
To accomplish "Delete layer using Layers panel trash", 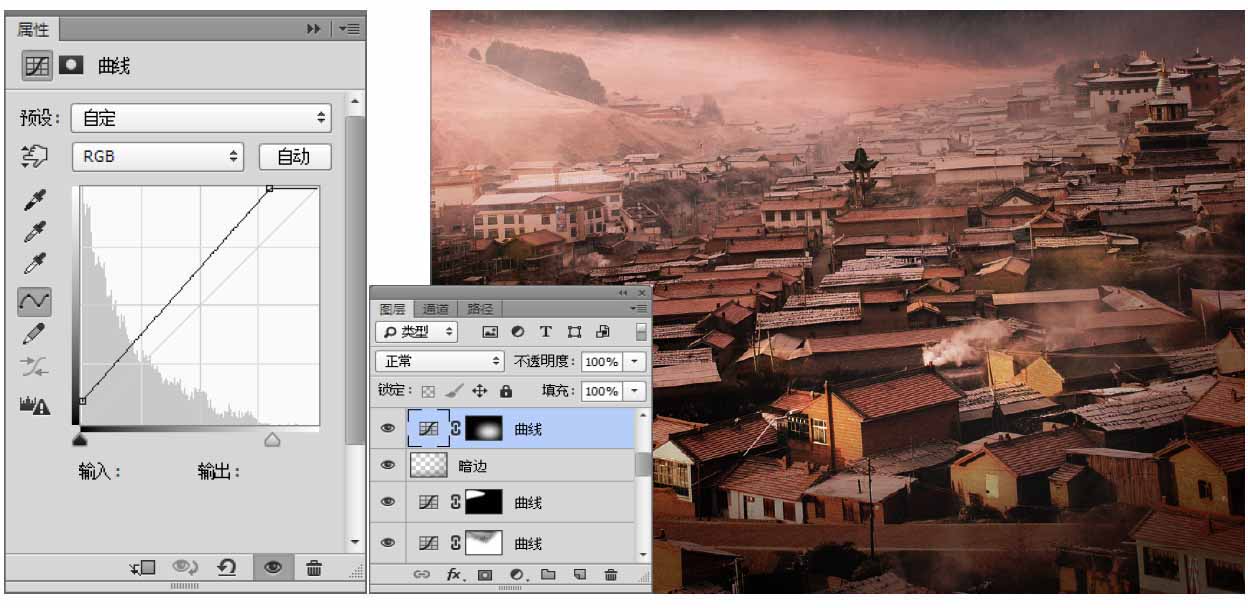I will pyautogui.click(x=610, y=575).
